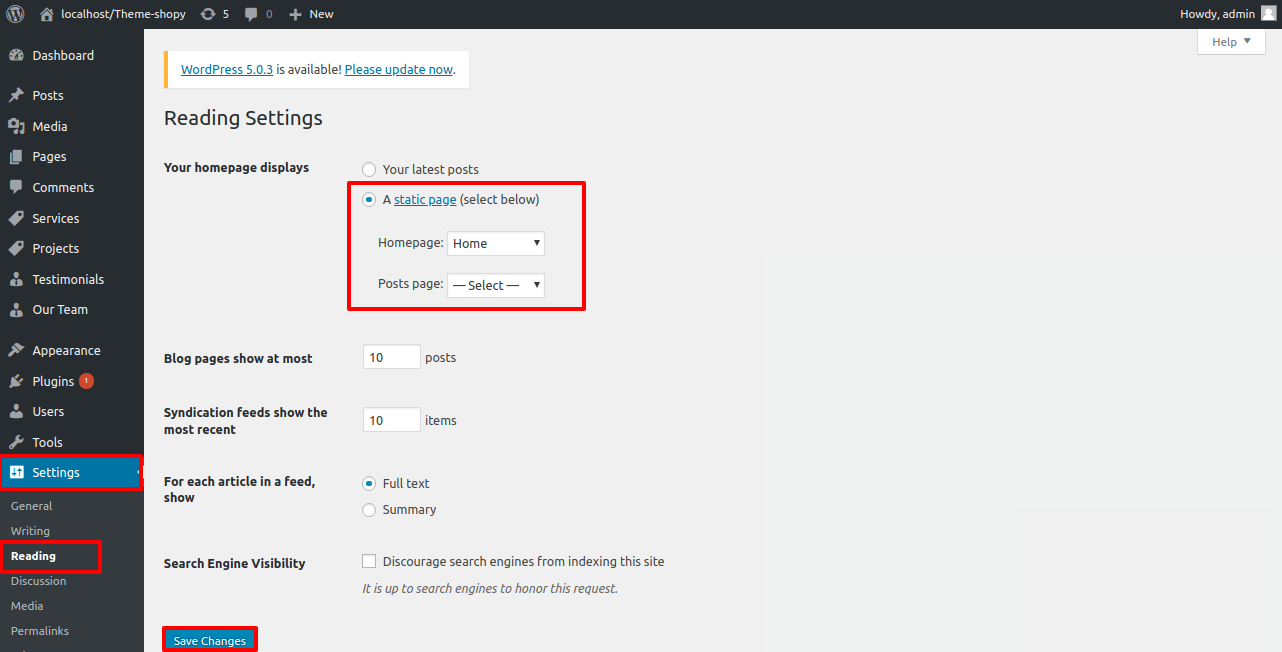Enable Discourage search engines checkbox

370,562
